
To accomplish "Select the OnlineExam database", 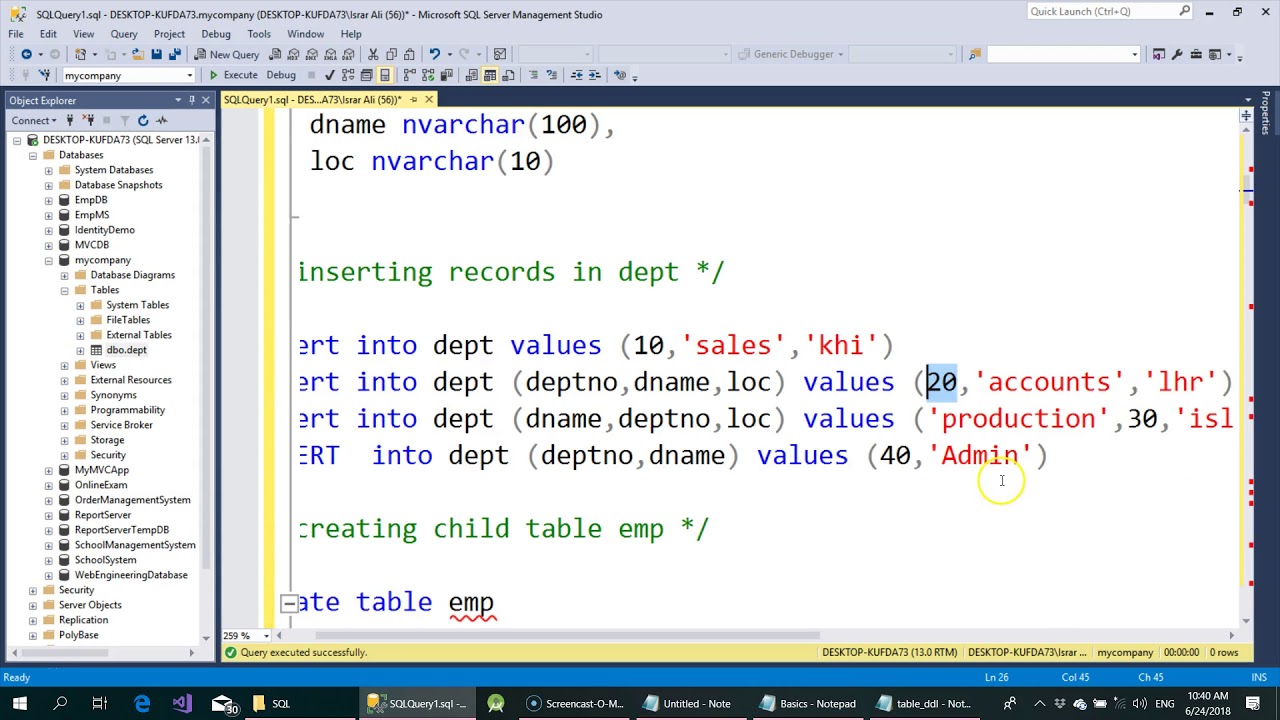I will point(101,485).
